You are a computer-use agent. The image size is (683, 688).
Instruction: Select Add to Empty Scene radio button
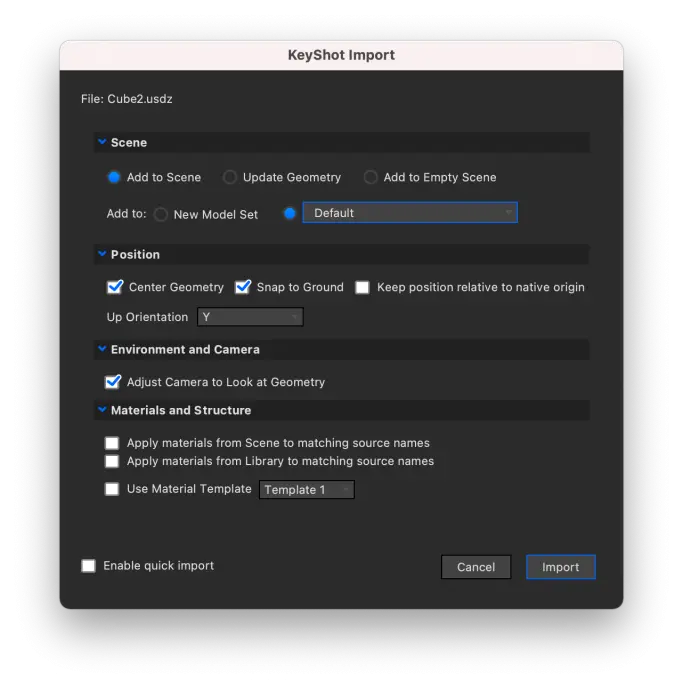pos(370,177)
